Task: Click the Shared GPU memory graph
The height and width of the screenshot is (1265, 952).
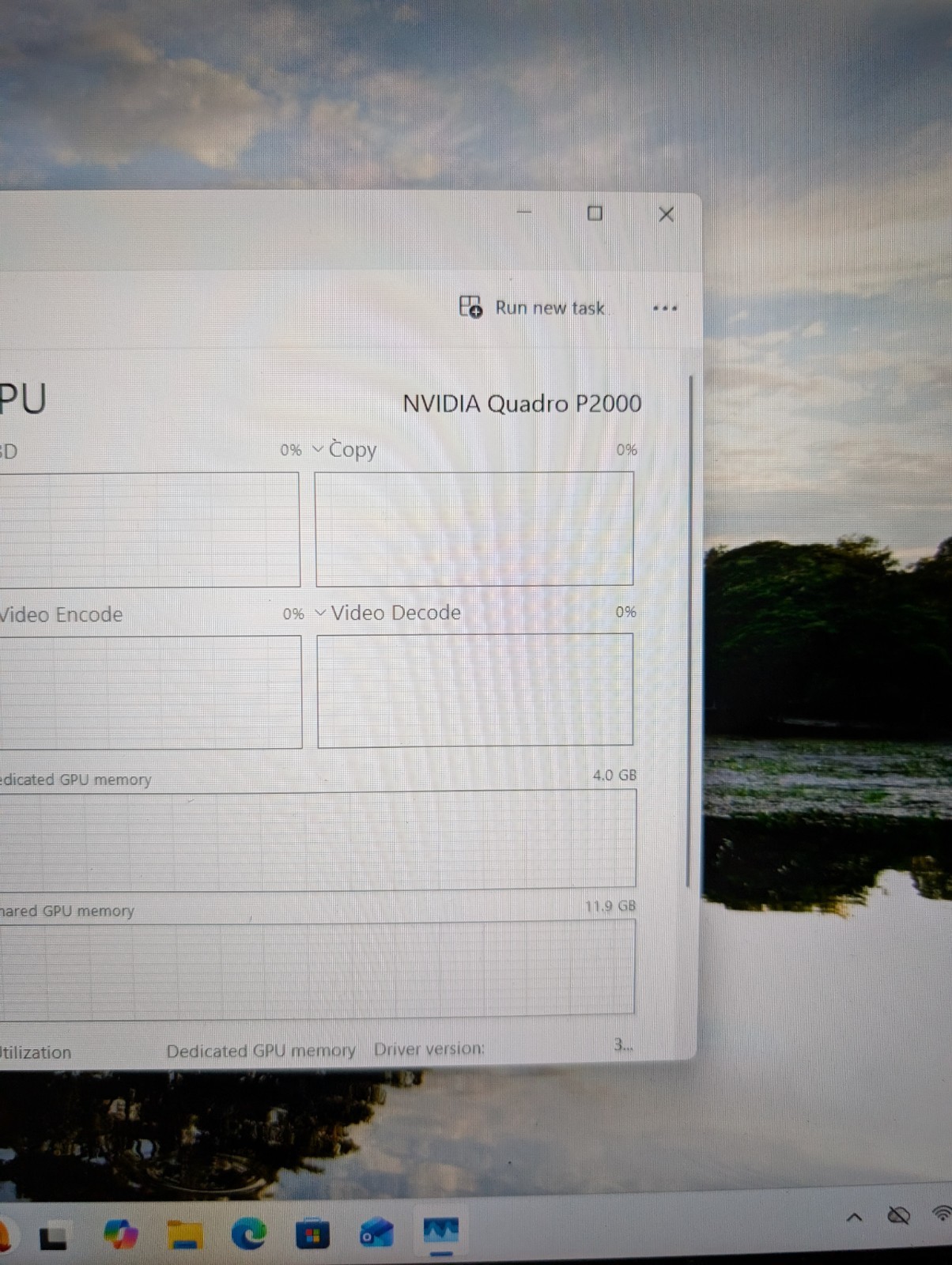Action: [317, 969]
